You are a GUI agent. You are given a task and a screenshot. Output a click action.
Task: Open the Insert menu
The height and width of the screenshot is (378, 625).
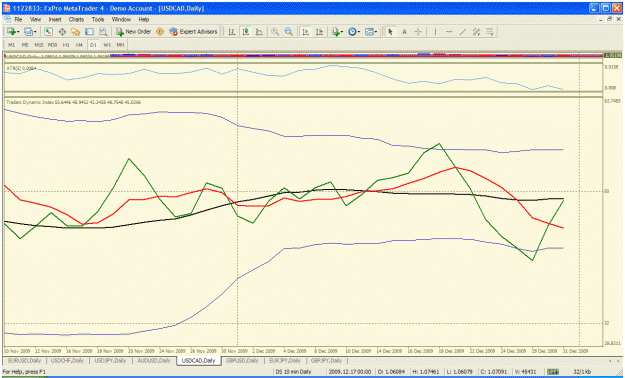click(x=55, y=19)
